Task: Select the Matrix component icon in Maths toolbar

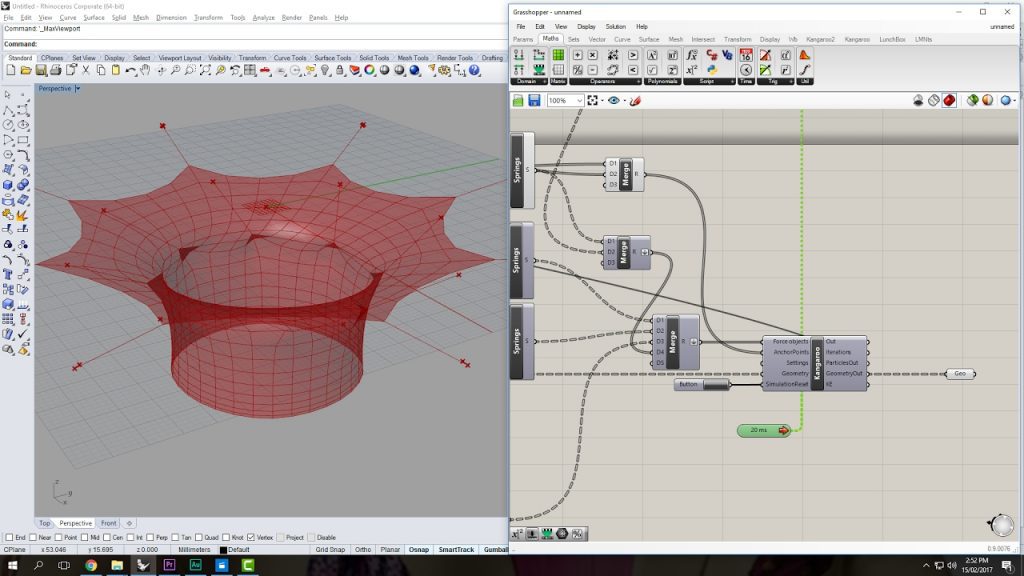Action: [x=556, y=55]
